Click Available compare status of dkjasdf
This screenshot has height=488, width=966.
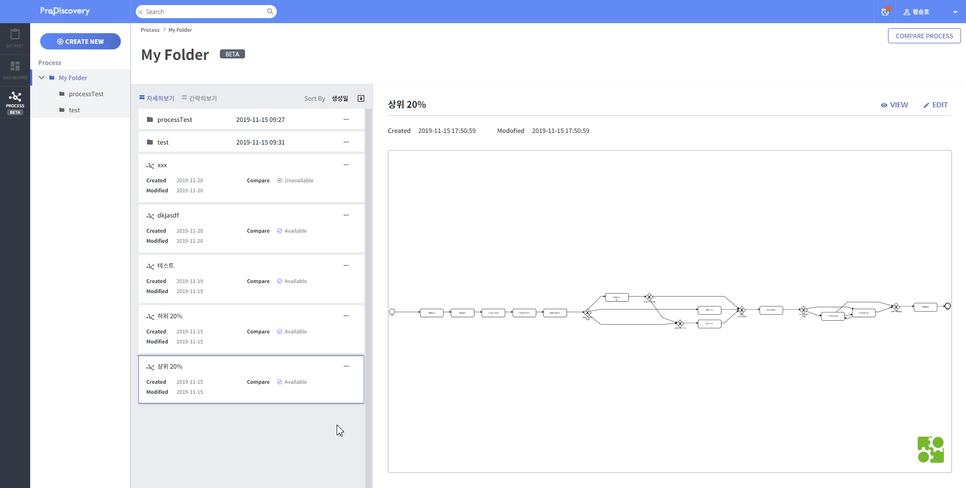point(292,231)
